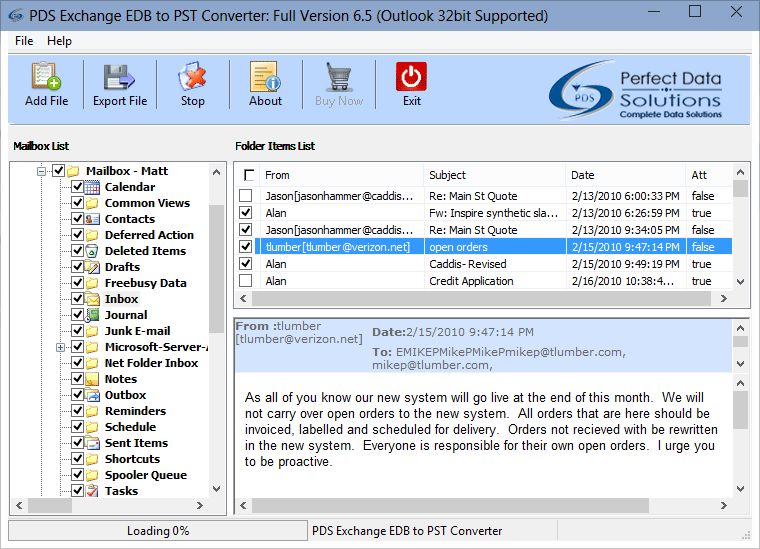Screen dimensions: 760x549
Task: Toggle the select-all checkbox in list header
Action: click(249, 176)
